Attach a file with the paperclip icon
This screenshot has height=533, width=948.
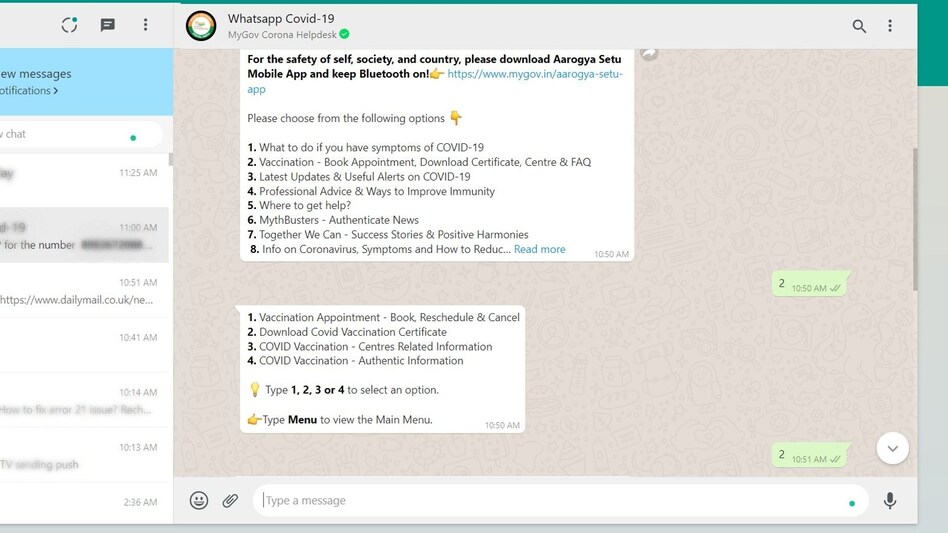coord(230,500)
